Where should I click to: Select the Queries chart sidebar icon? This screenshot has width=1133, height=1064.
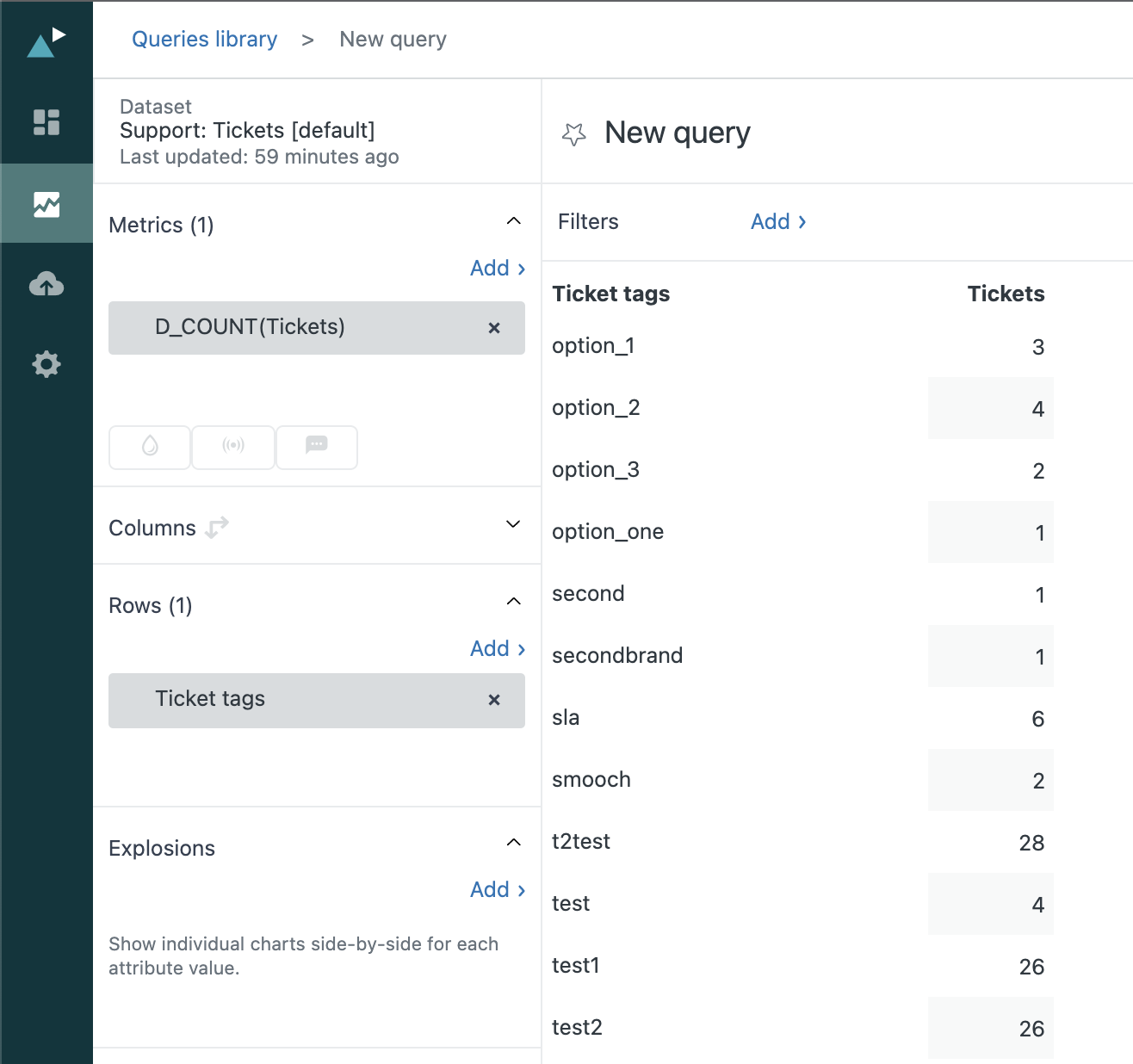click(x=46, y=204)
